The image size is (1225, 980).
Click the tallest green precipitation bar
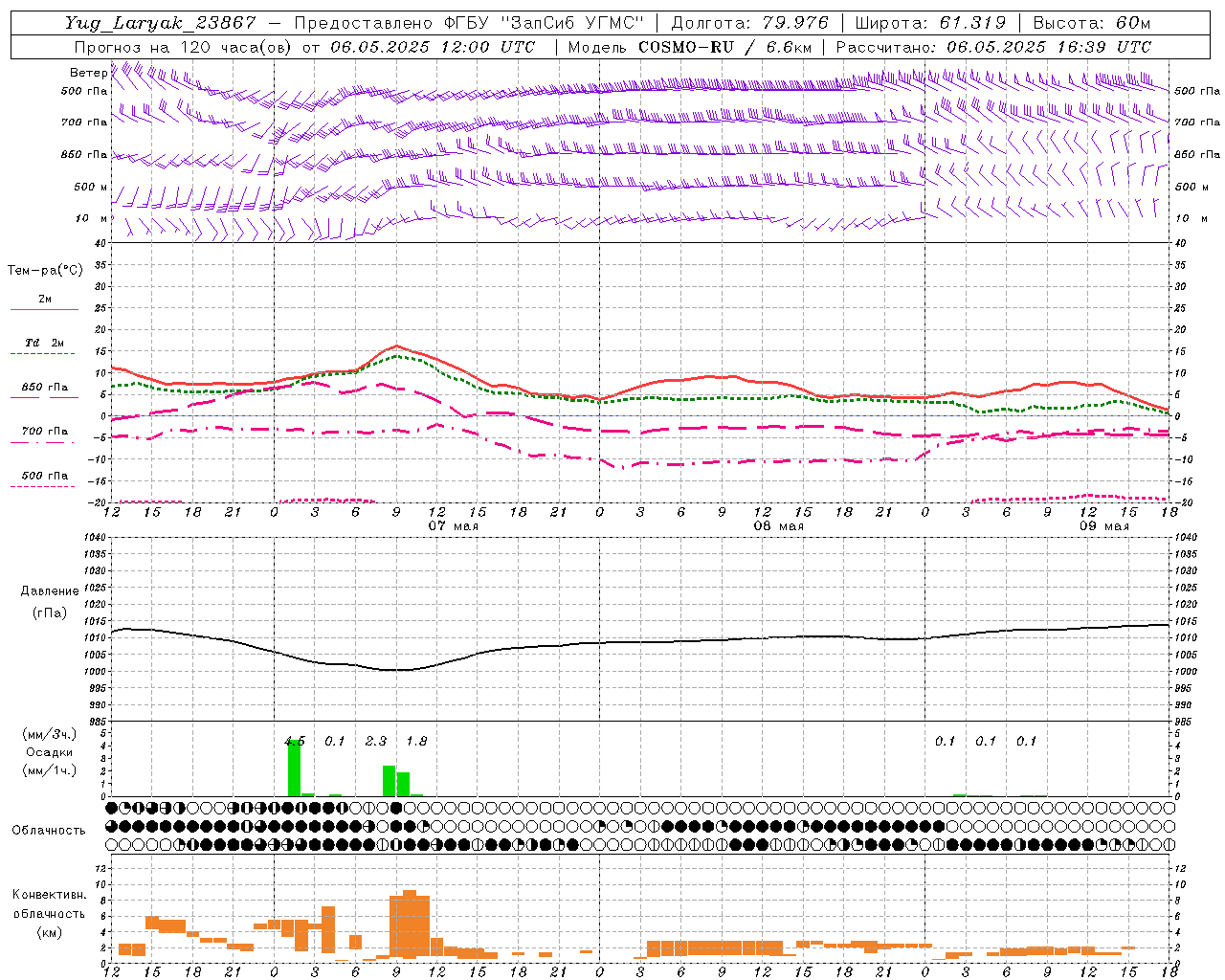[295, 768]
